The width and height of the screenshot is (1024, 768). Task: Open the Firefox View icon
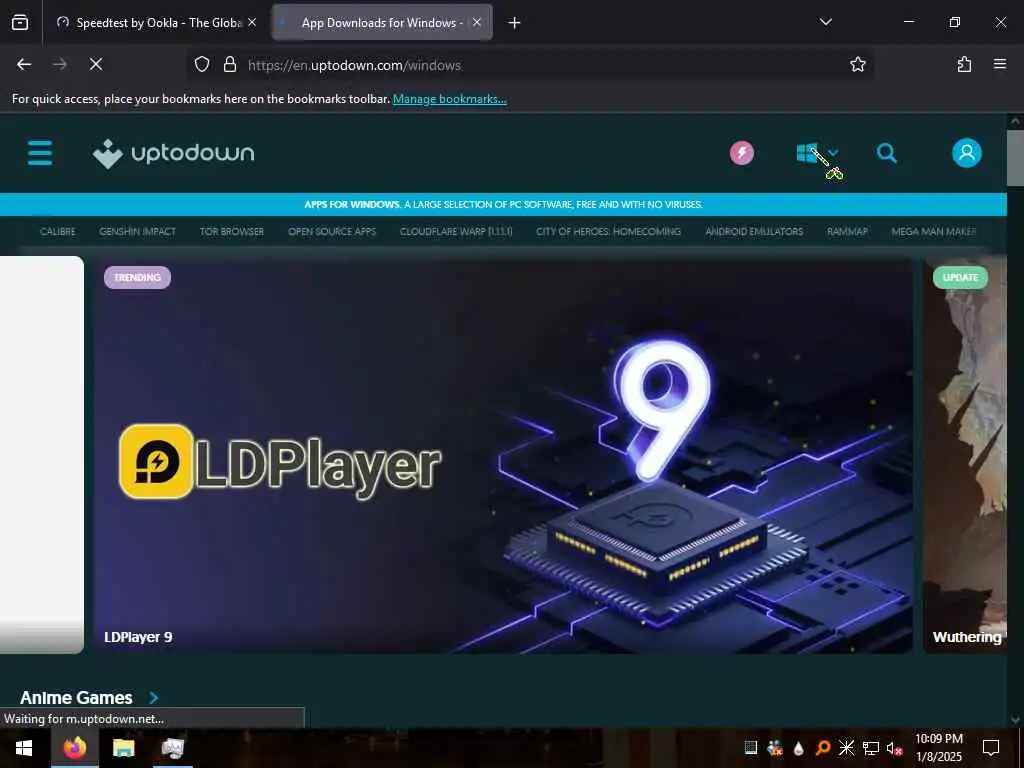click(x=20, y=23)
